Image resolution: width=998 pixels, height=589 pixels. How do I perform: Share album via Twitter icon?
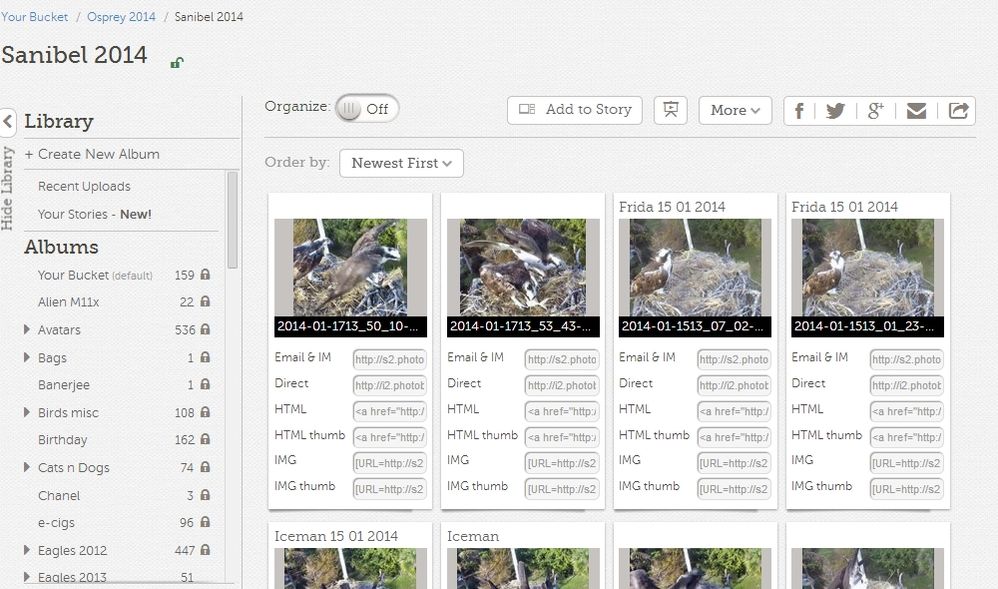[836, 111]
